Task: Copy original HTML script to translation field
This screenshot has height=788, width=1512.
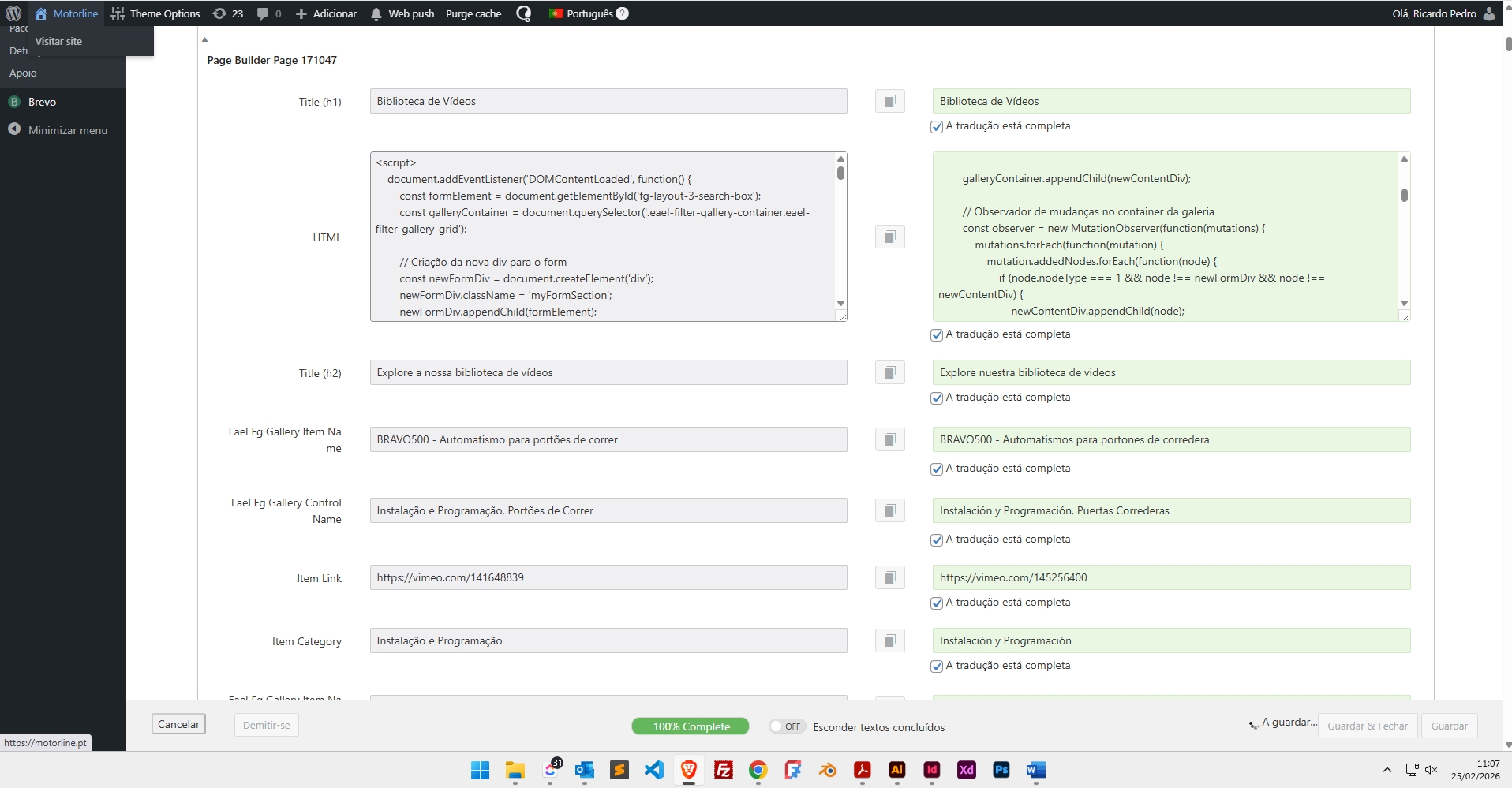Action: pyautogui.click(x=889, y=237)
